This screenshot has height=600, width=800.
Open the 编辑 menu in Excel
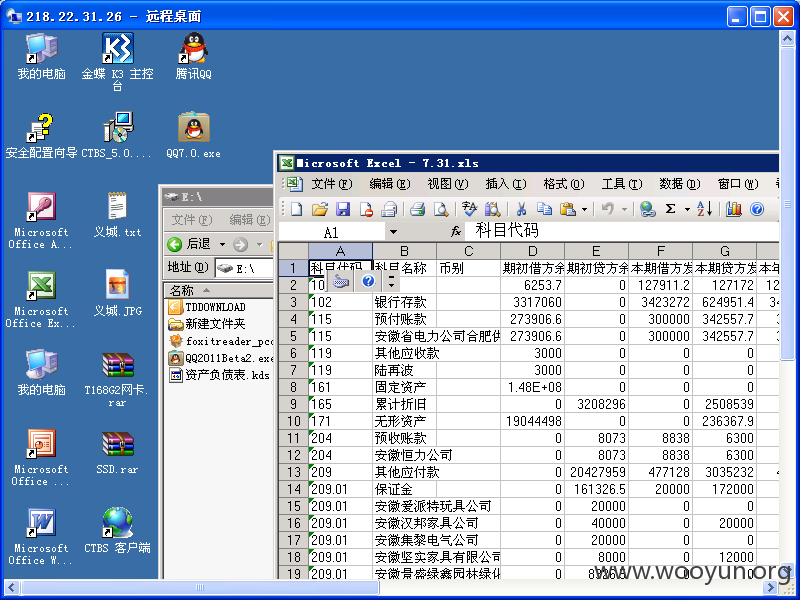coord(390,184)
